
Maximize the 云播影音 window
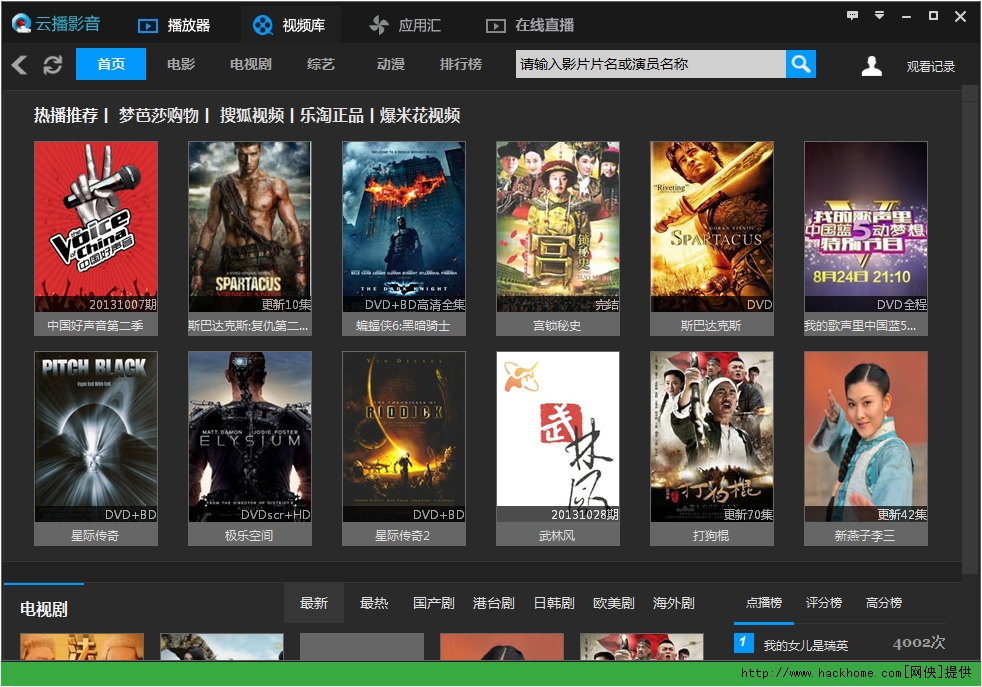click(x=933, y=16)
